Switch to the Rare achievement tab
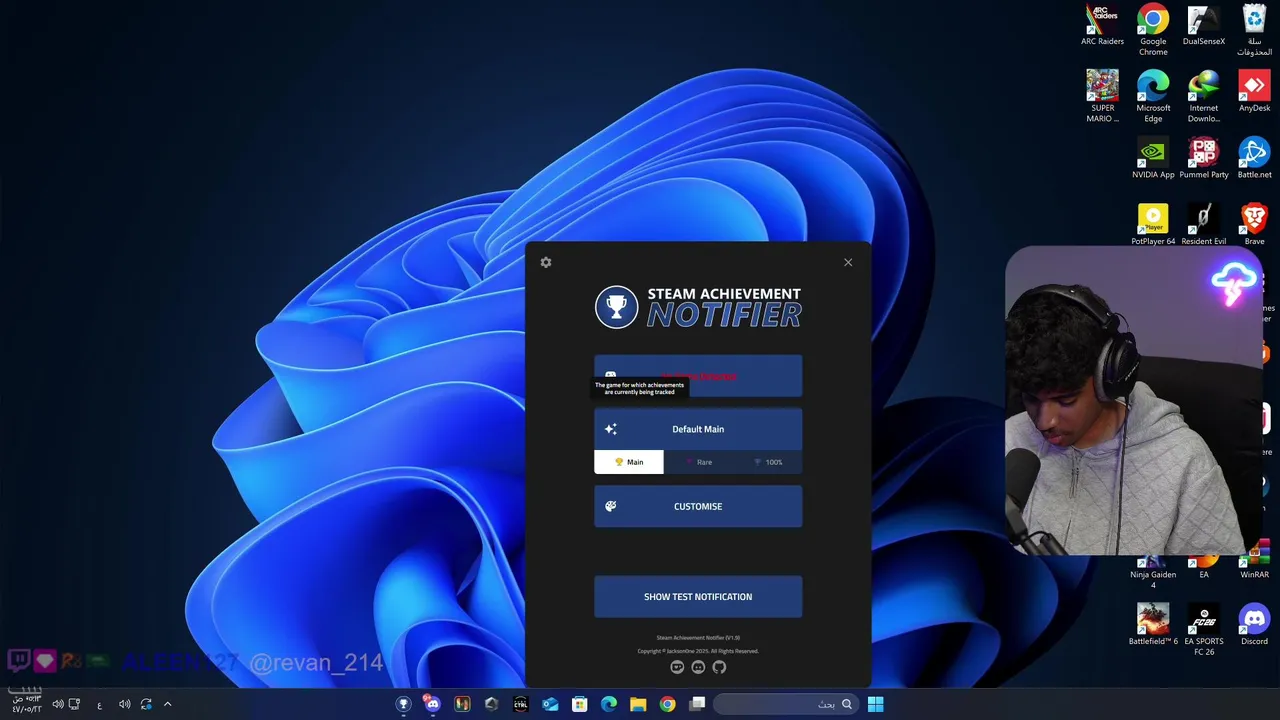 [698, 462]
